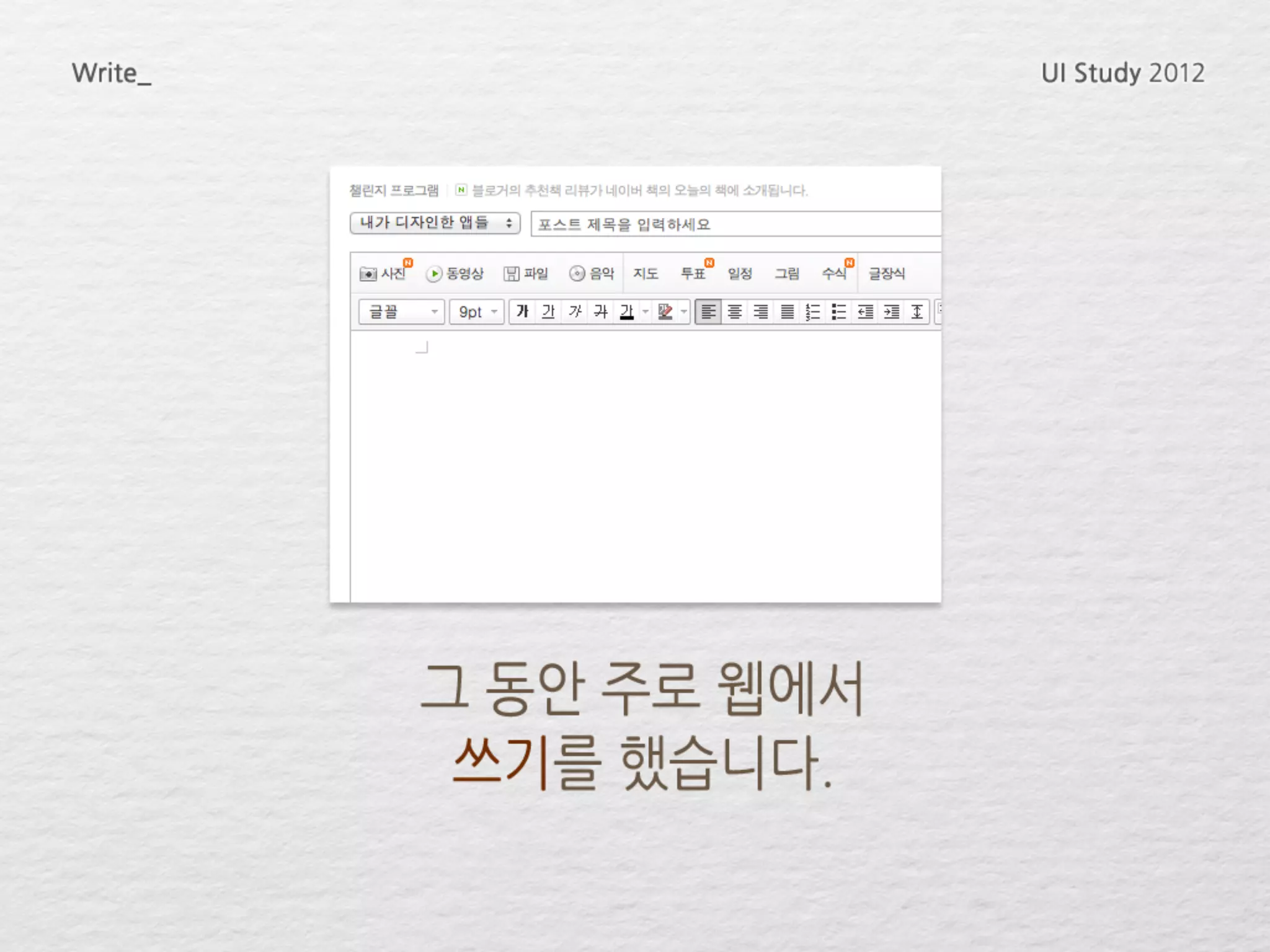Screen dimensions: 1270x952
Task: Insert bulleted list
Action: 838,311
